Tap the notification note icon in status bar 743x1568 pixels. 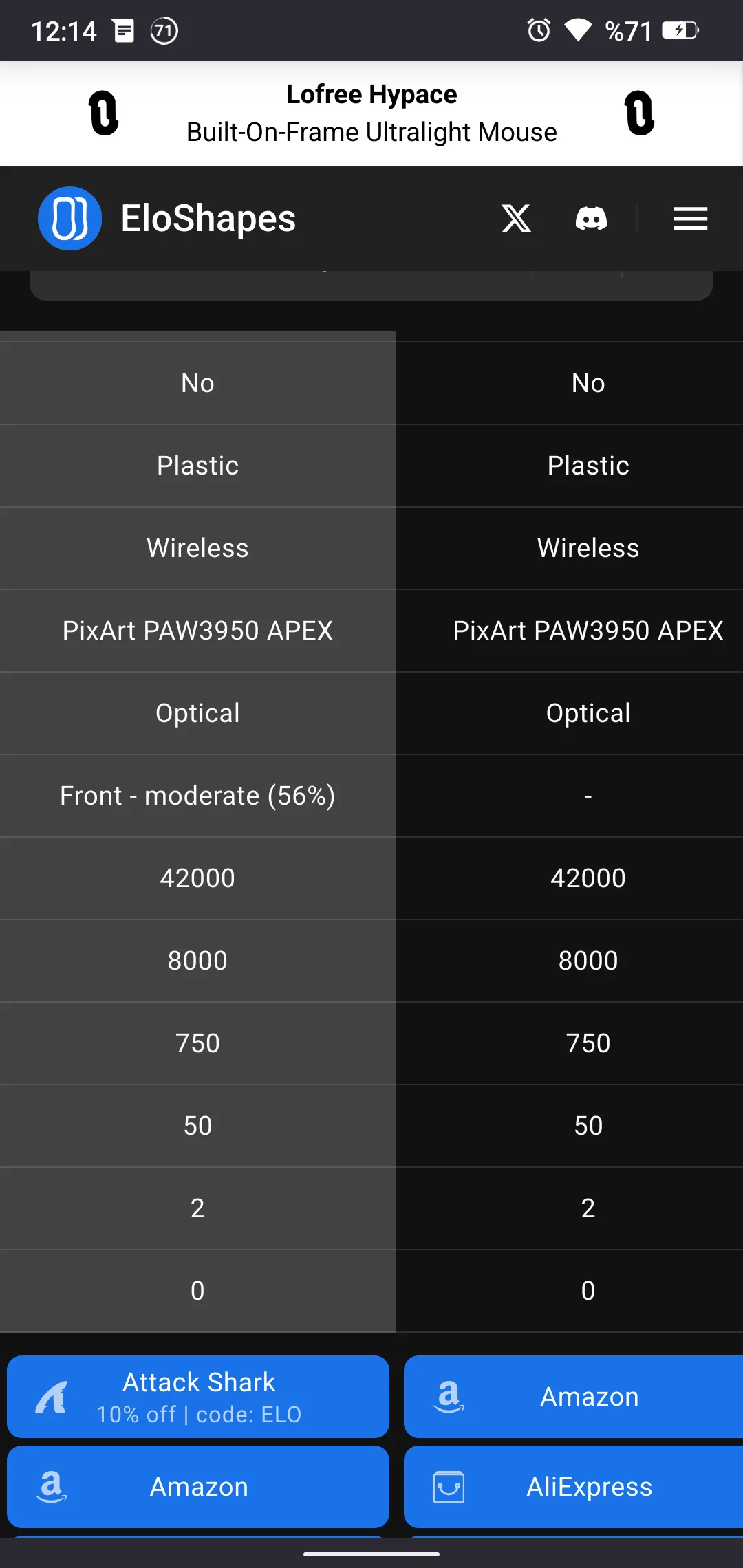click(x=124, y=30)
